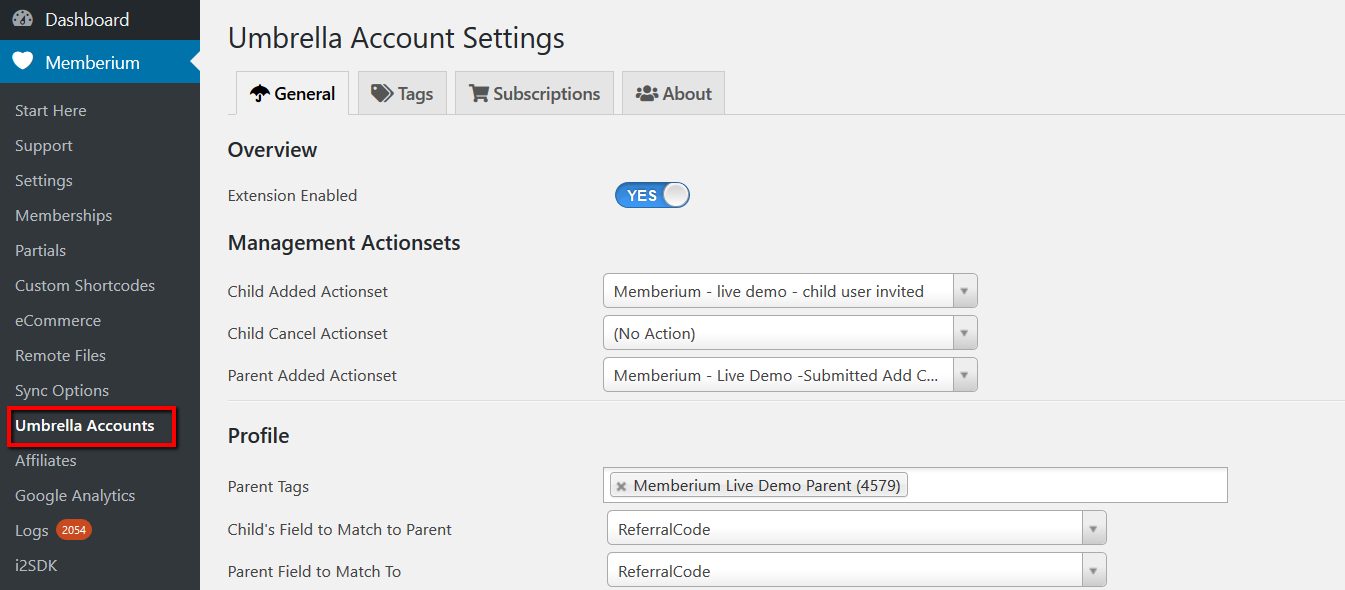Open the Umbrella Accounts menu link
The height and width of the screenshot is (590, 1345).
[x=85, y=425]
